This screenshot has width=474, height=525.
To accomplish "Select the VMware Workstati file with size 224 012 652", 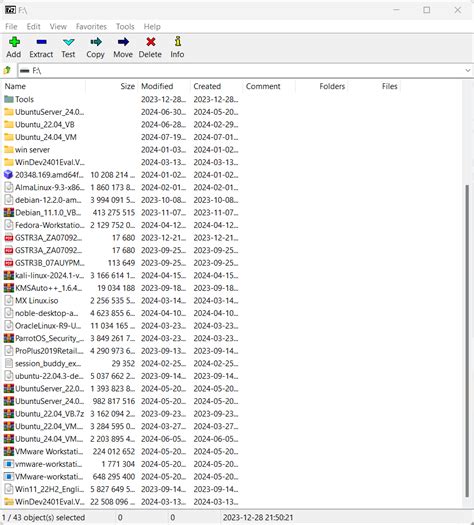I will click(49, 452).
